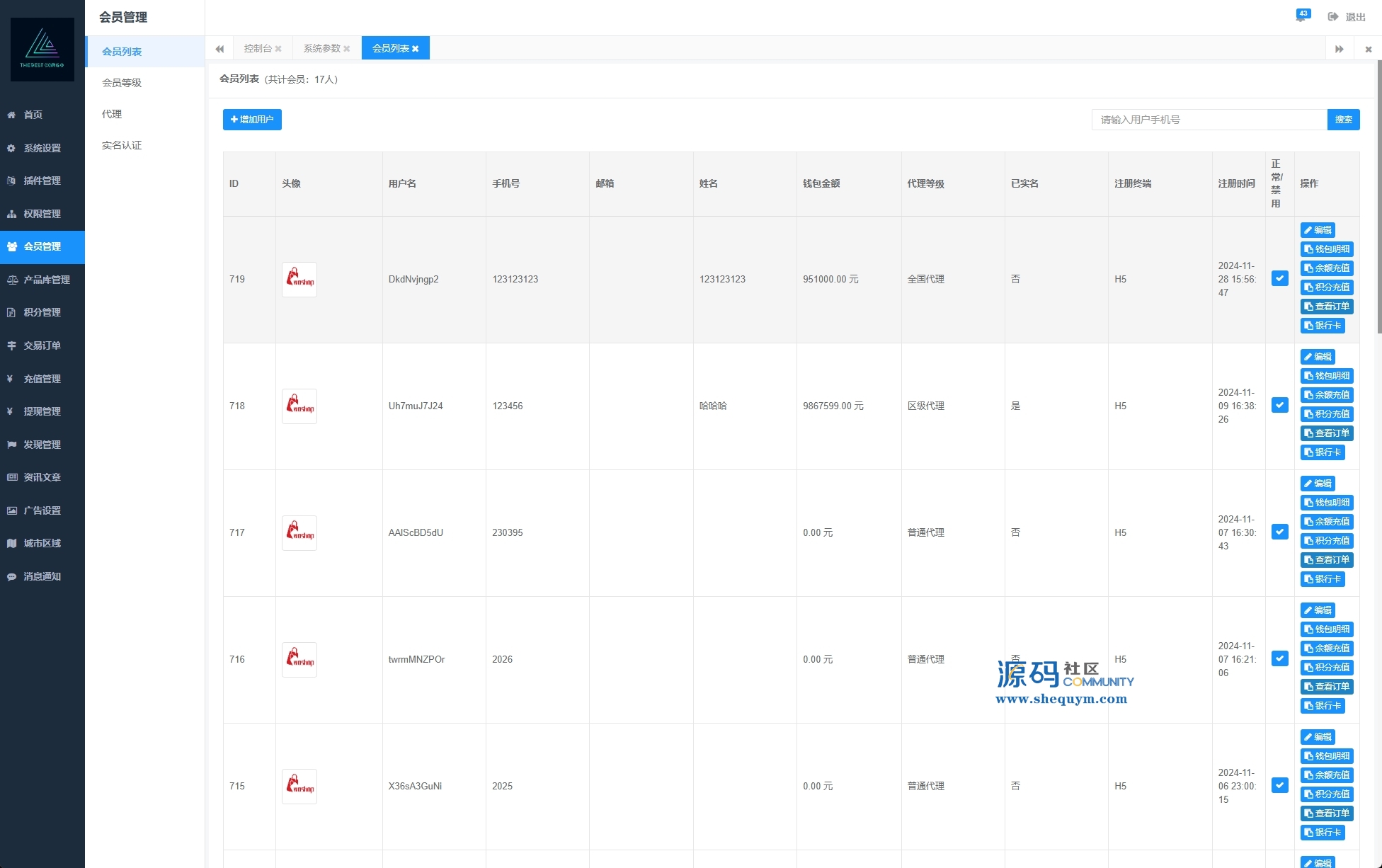Click the 搜索 search button
The image size is (1382, 868).
tap(1343, 120)
